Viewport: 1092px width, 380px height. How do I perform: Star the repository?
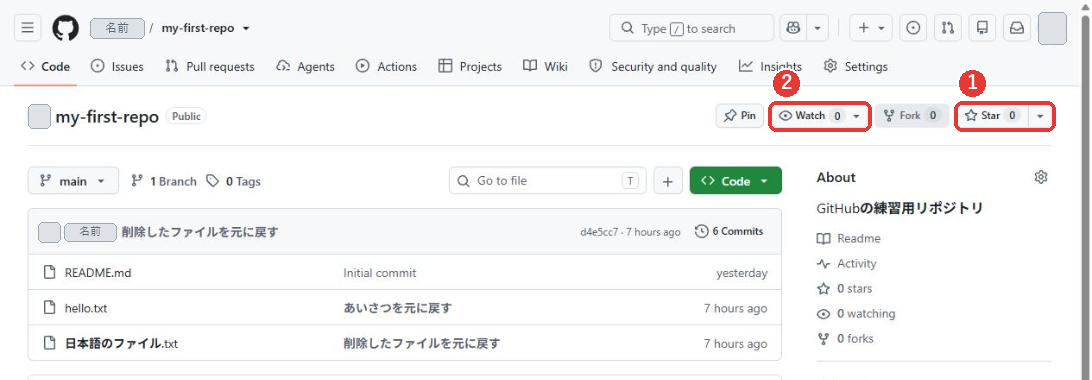tap(992, 116)
